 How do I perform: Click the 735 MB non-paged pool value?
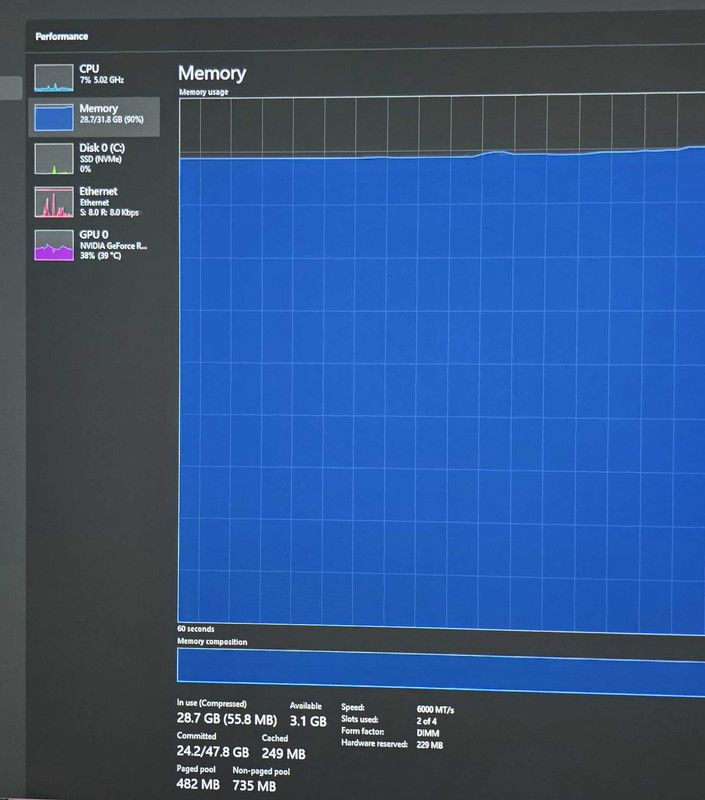pyautogui.click(x=254, y=786)
